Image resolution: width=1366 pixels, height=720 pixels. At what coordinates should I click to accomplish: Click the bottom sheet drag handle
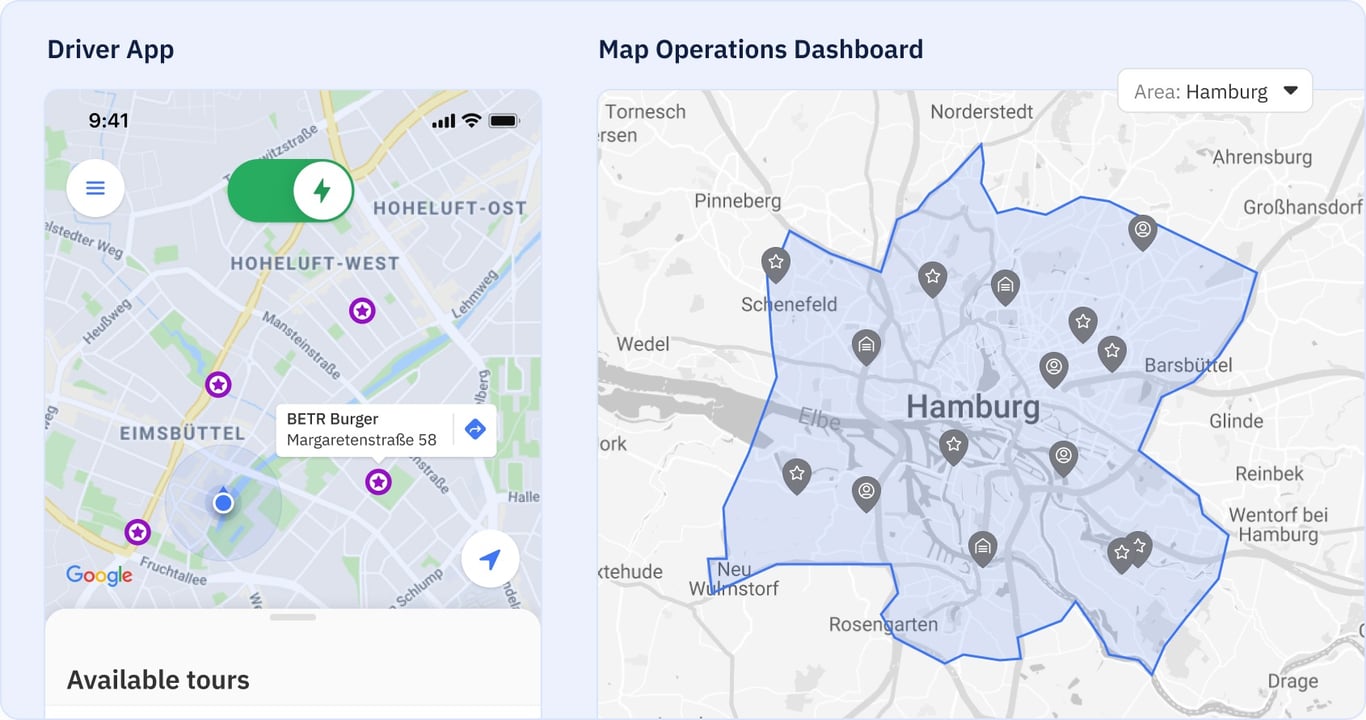293,617
